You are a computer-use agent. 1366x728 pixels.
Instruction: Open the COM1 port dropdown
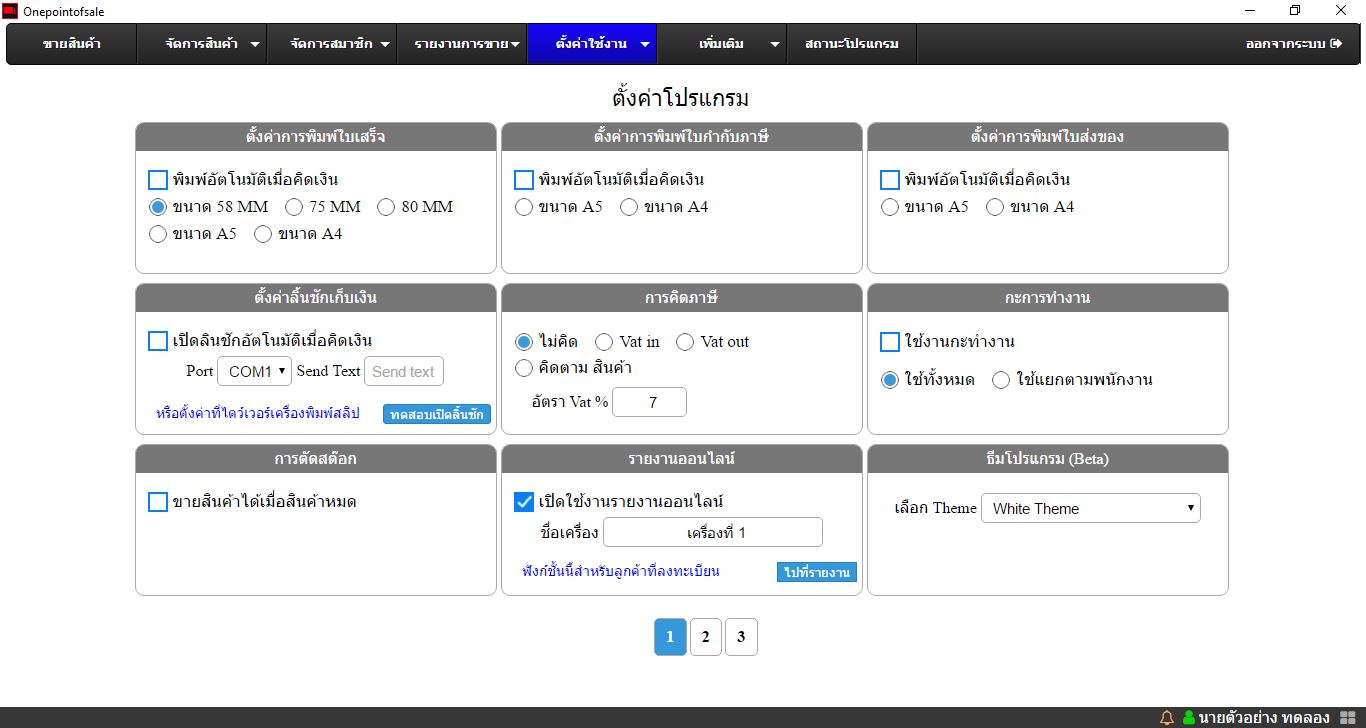coord(254,371)
